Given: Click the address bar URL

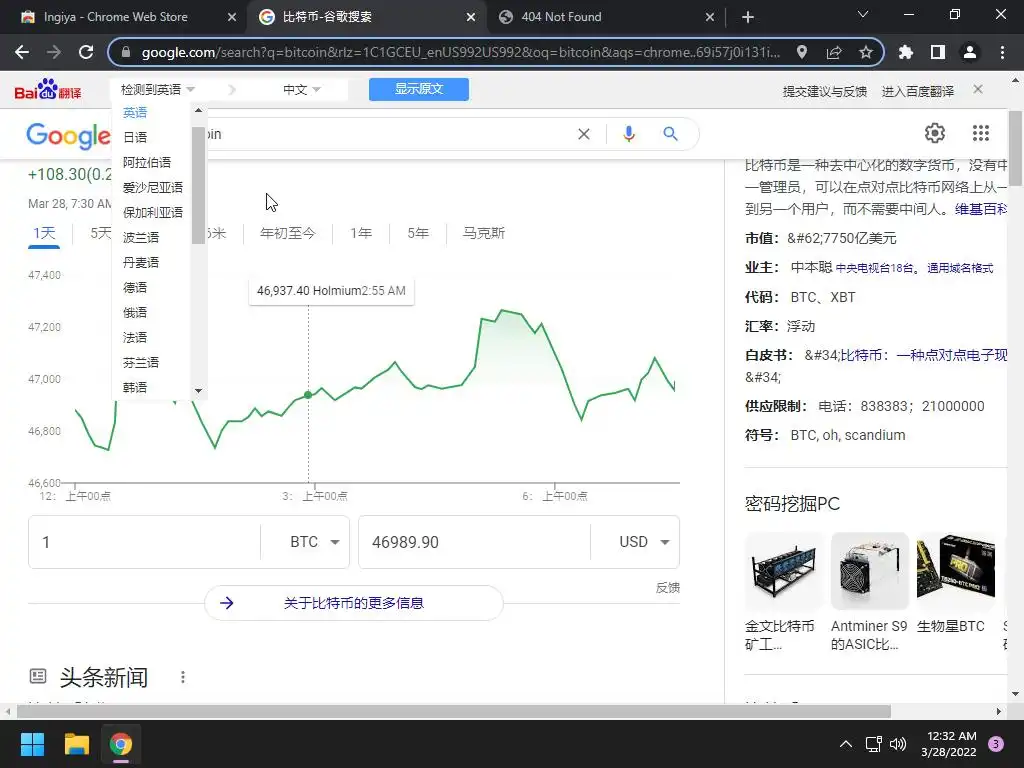Looking at the screenshot, I should tap(460, 52).
